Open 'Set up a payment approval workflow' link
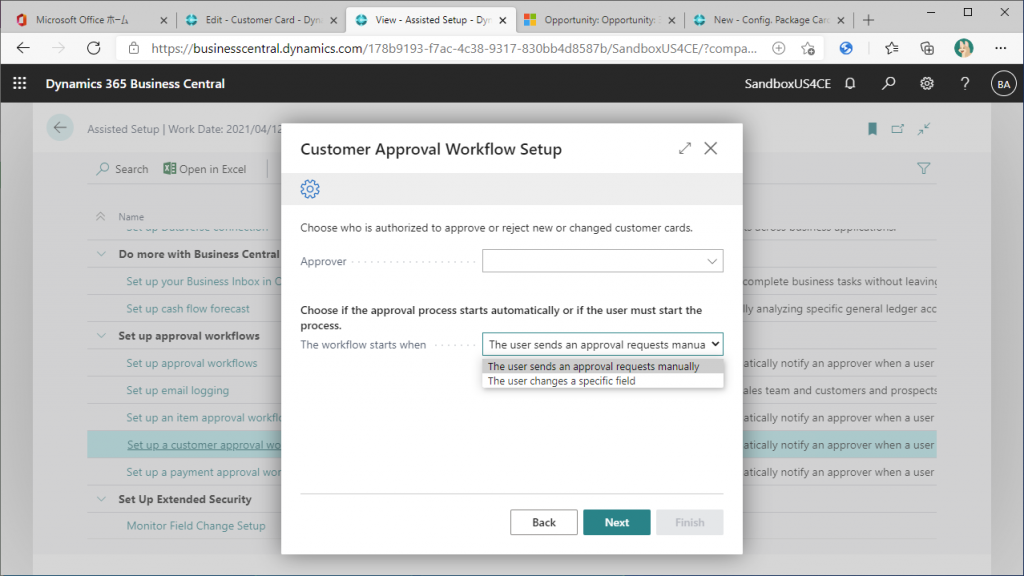The image size is (1024, 576). [204, 472]
